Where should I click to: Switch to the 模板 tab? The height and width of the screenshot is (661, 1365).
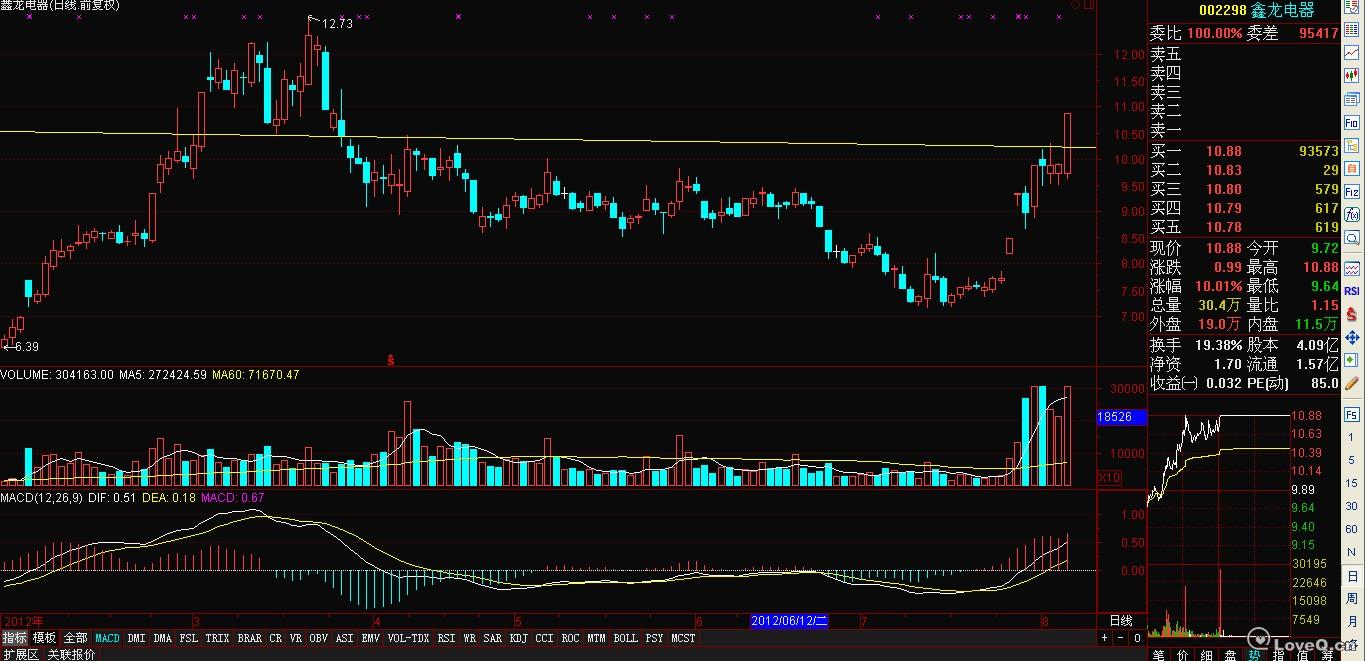[45, 638]
